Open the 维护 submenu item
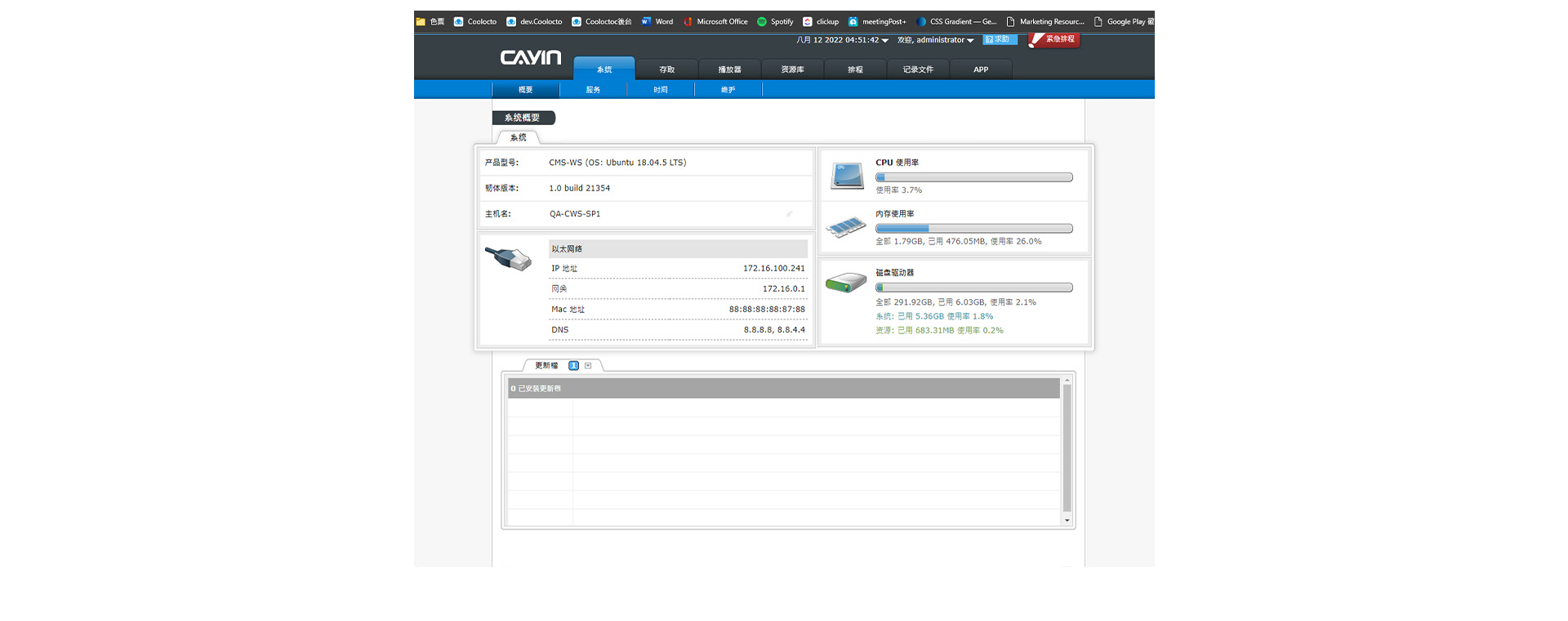The width and height of the screenshot is (1568, 621). pos(728,89)
